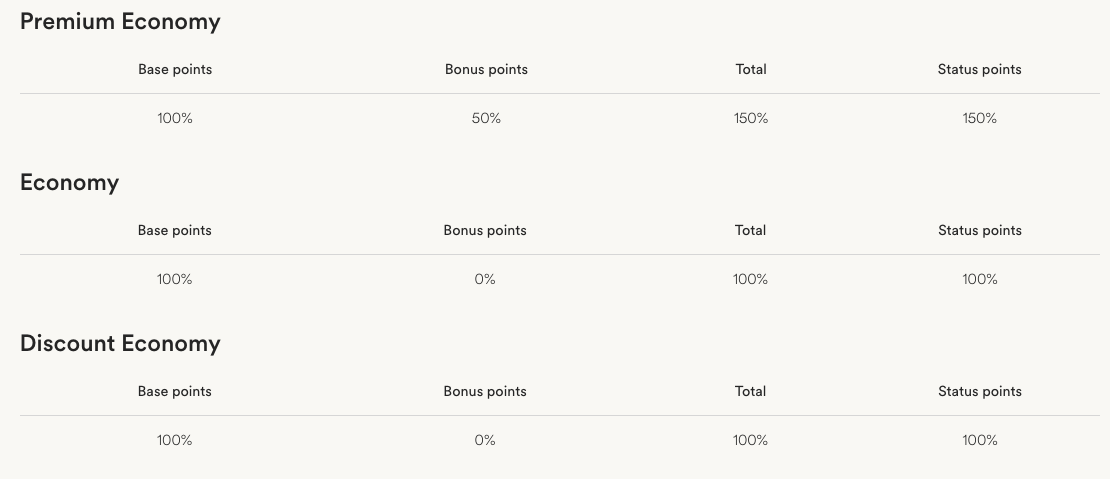The height and width of the screenshot is (479, 1110).
Task: Select Base points header under Premium Economy
Action: (175, 70)
